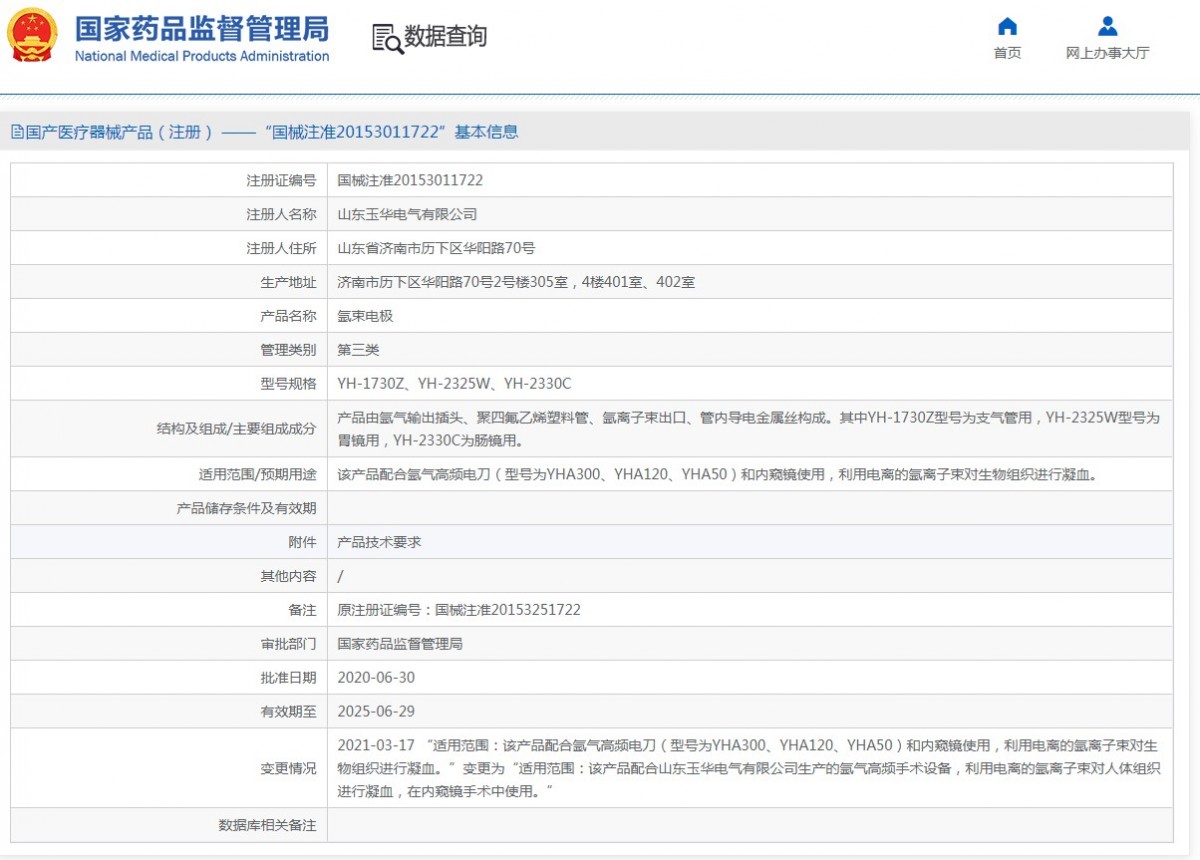The height and width of the screenshot is (860, 1200).
Task: Click the production address value 济南市历下区华阳路70号2号楼305室
Action: click(x=516, y=283)
